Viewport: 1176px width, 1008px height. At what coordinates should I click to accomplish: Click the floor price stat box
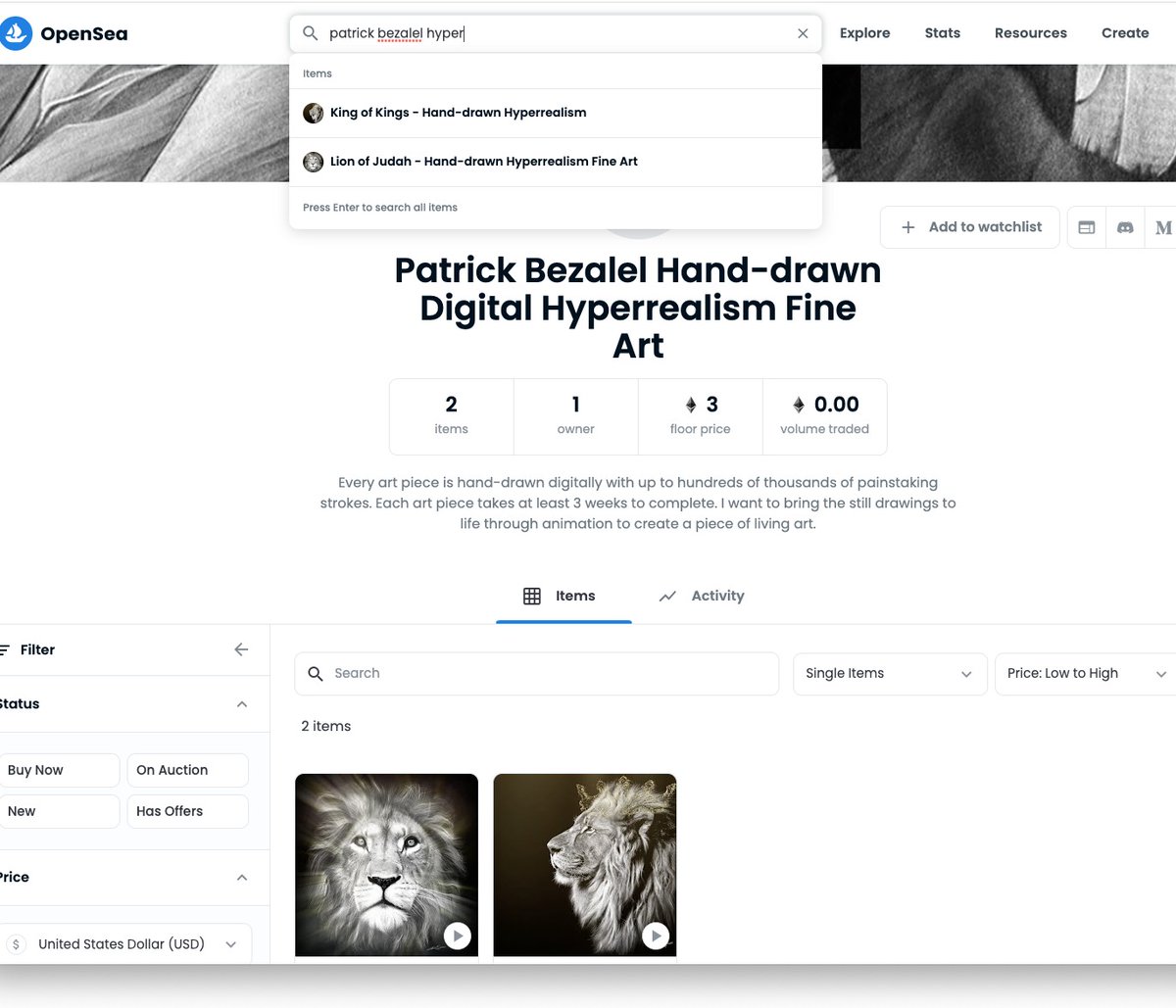click(701, 416)
